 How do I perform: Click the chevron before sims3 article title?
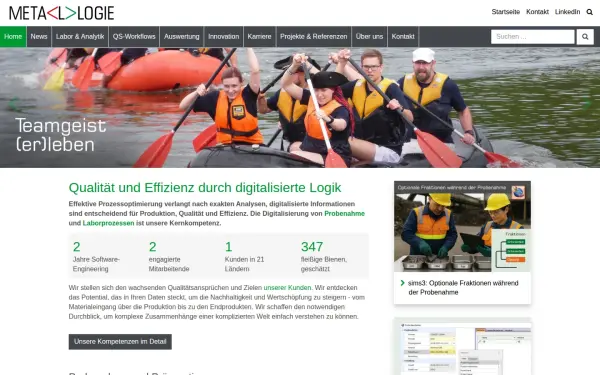(403, 283)
